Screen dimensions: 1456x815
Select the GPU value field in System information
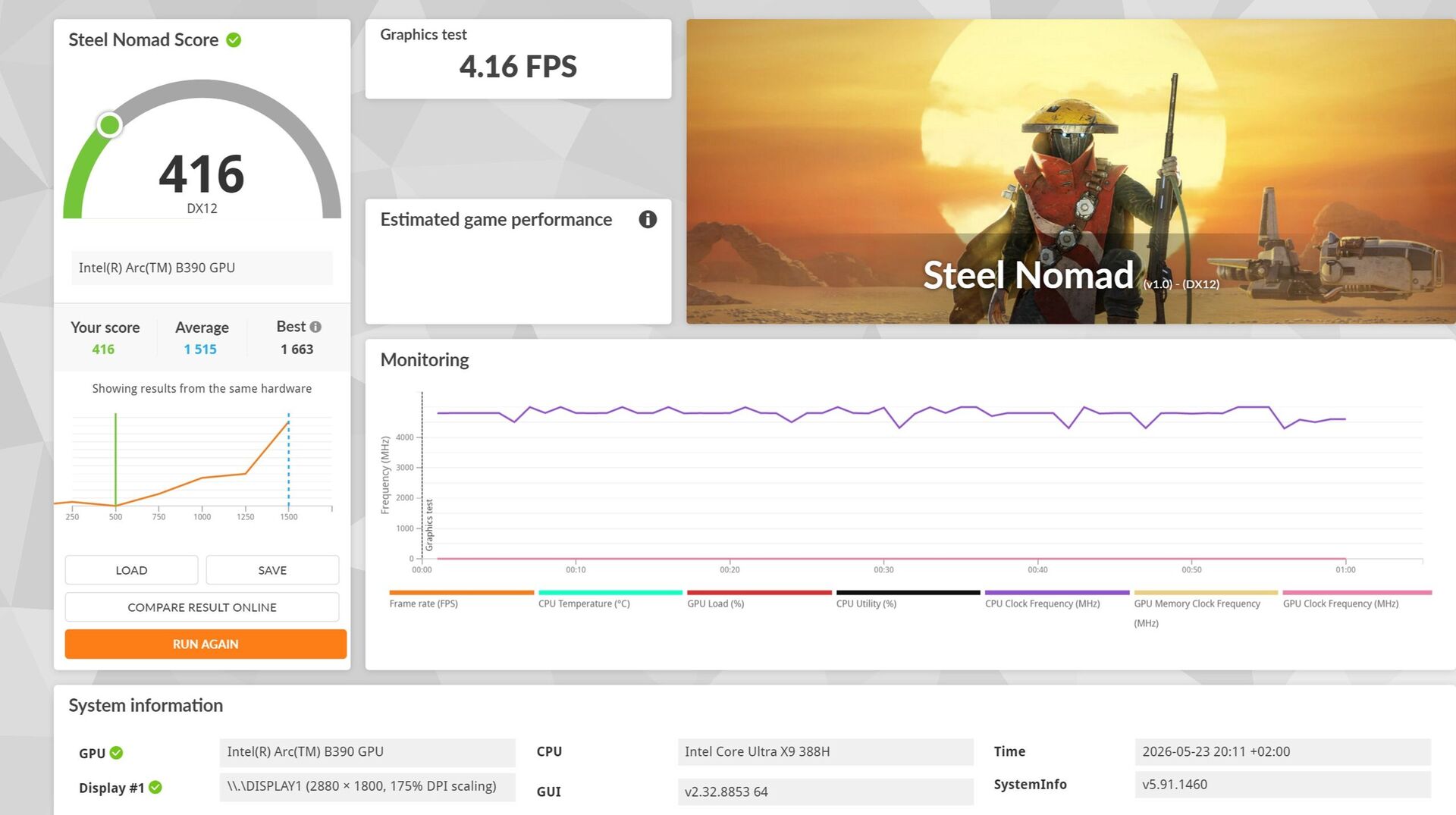click(x=367, y=752)
